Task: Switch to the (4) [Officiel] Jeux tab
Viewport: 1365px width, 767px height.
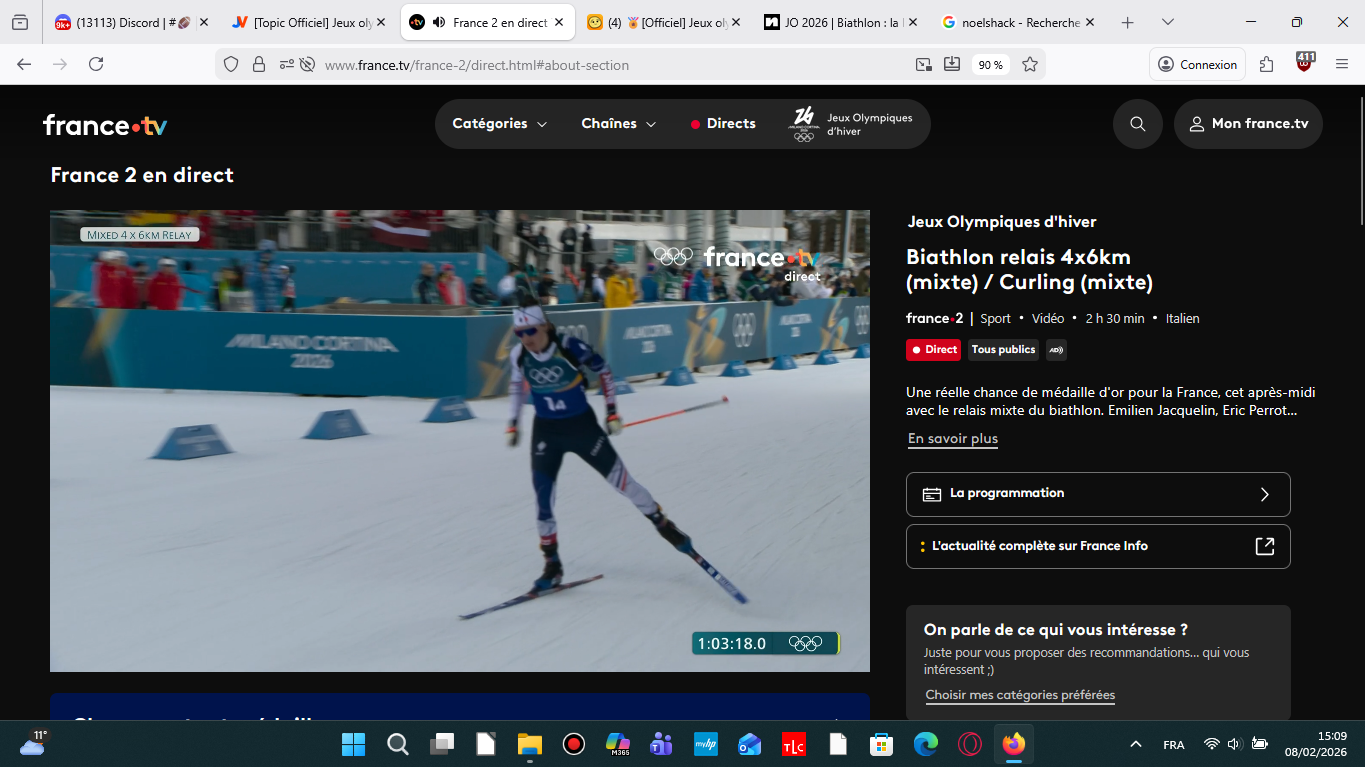Action: [x=664, y=22]
